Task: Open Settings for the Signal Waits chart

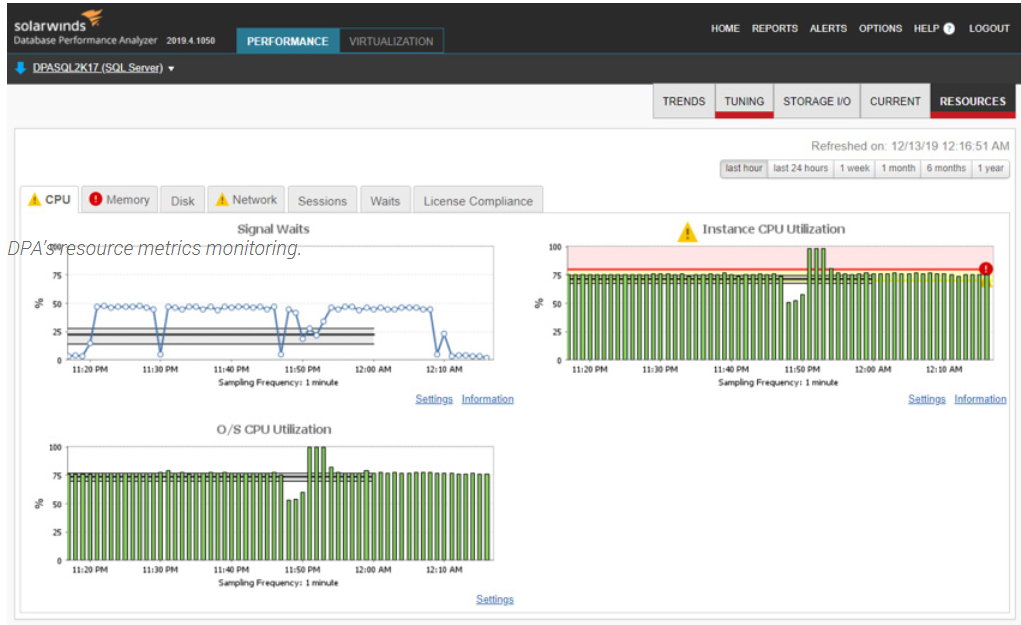Action: click(x=434, y=399)
